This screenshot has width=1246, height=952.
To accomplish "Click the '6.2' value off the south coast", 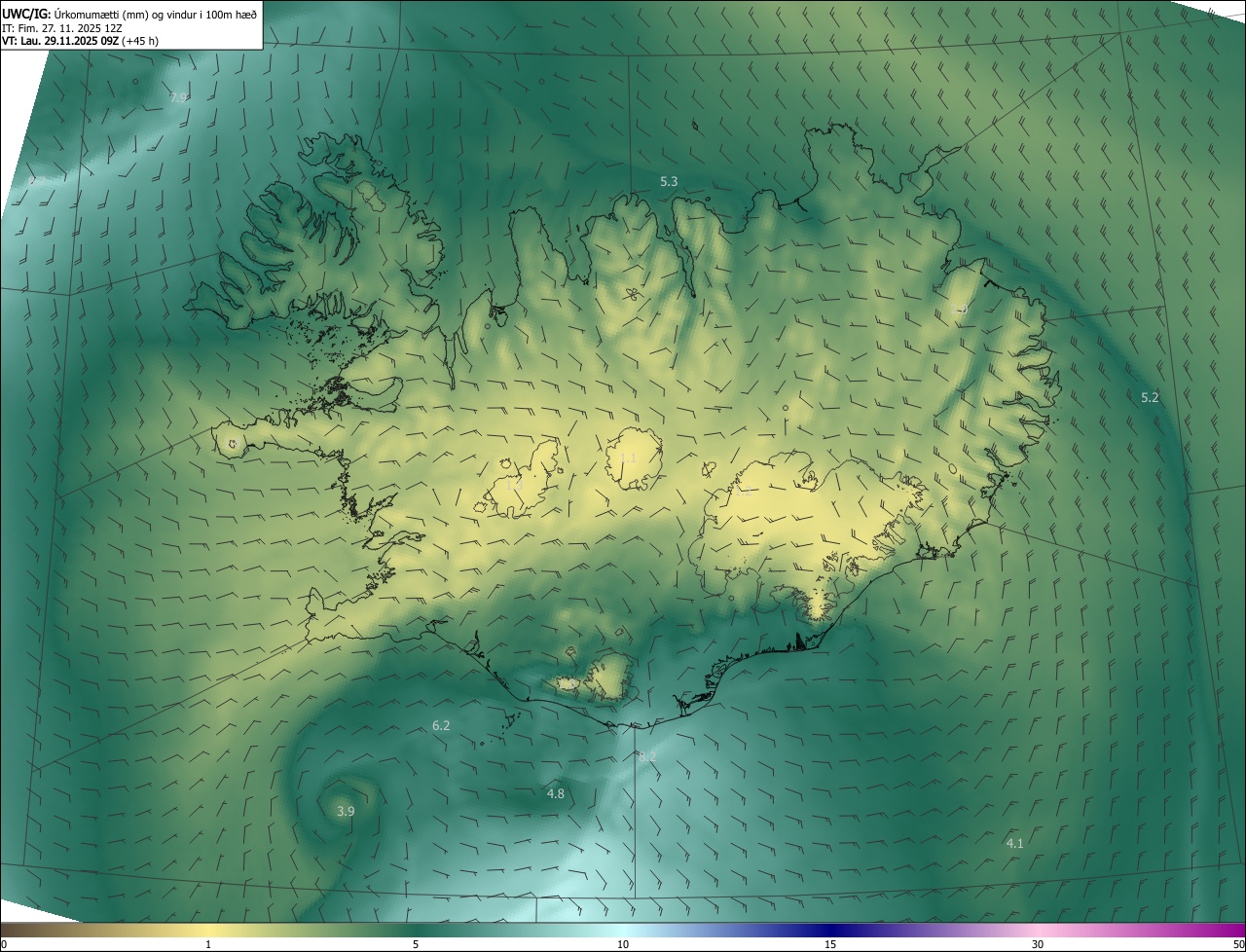I will [441, 725].
